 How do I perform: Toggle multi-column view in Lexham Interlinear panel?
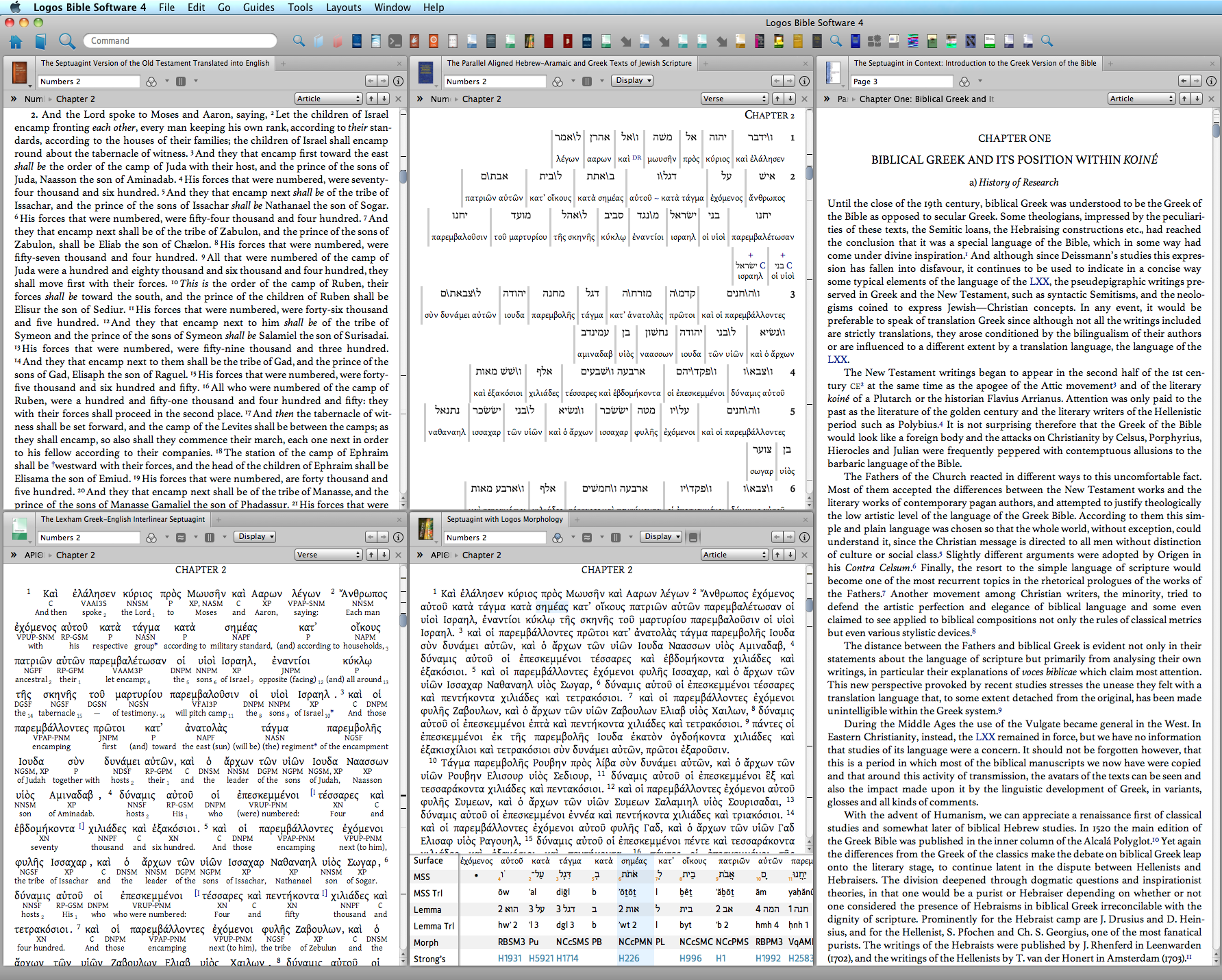point(210,538)
